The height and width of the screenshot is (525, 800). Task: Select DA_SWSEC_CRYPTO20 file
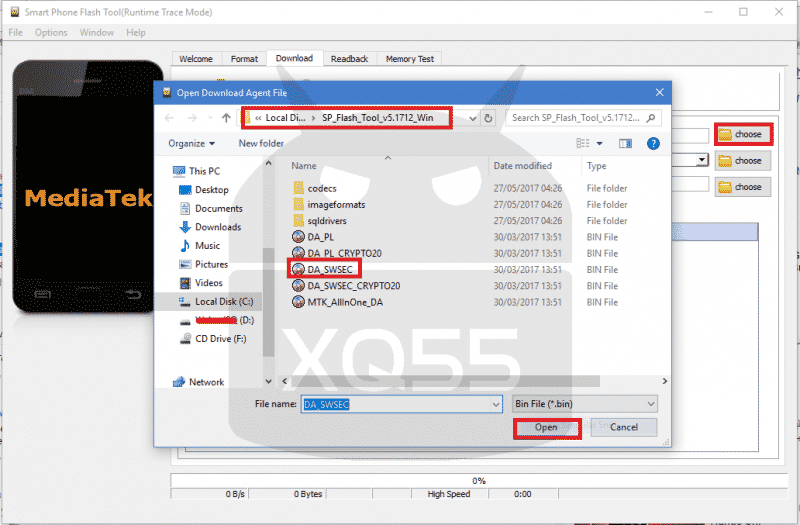coord(356,285)
